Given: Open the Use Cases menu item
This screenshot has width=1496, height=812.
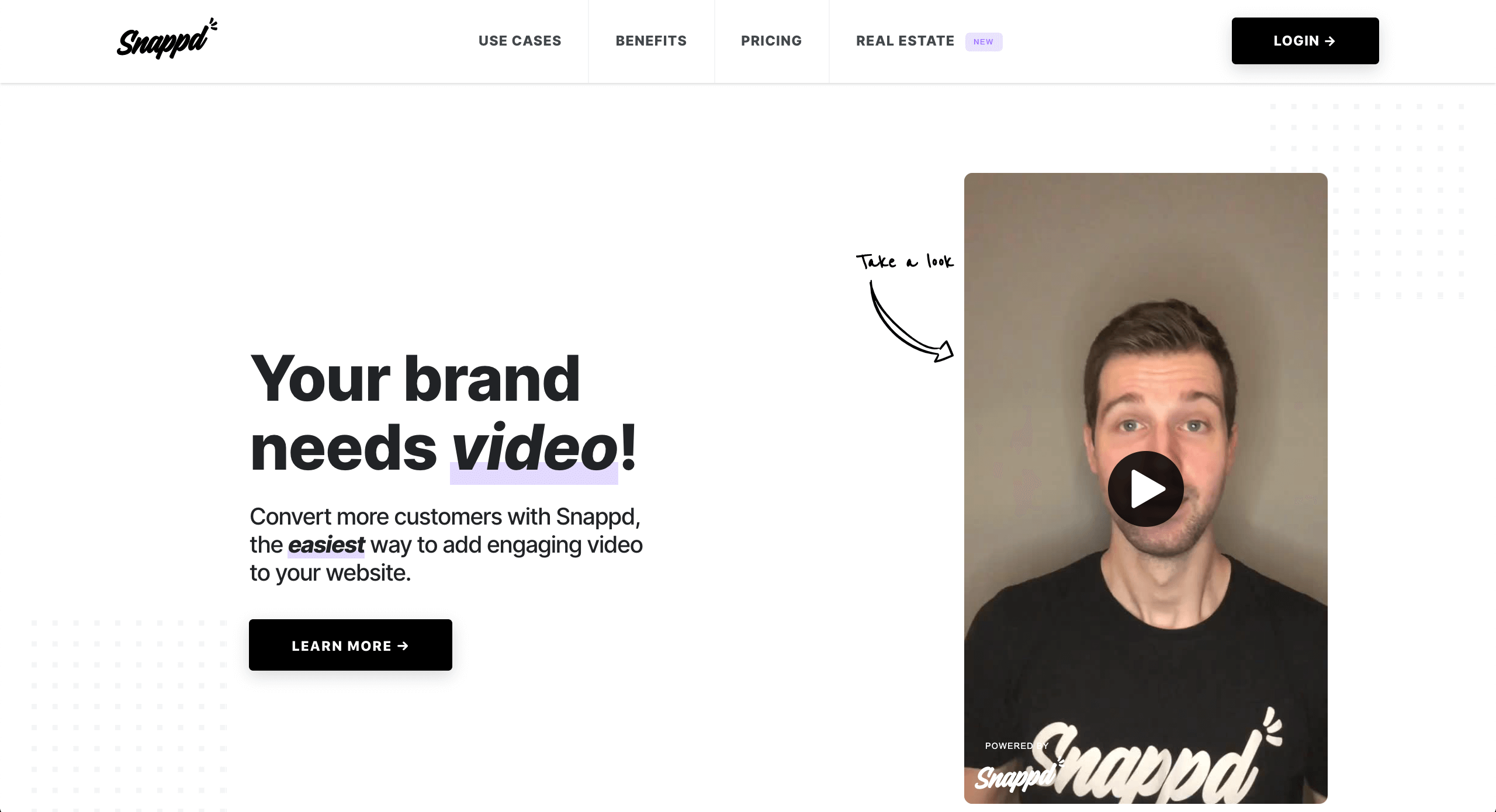Looking at the screenshot, I should pos(520,41).
